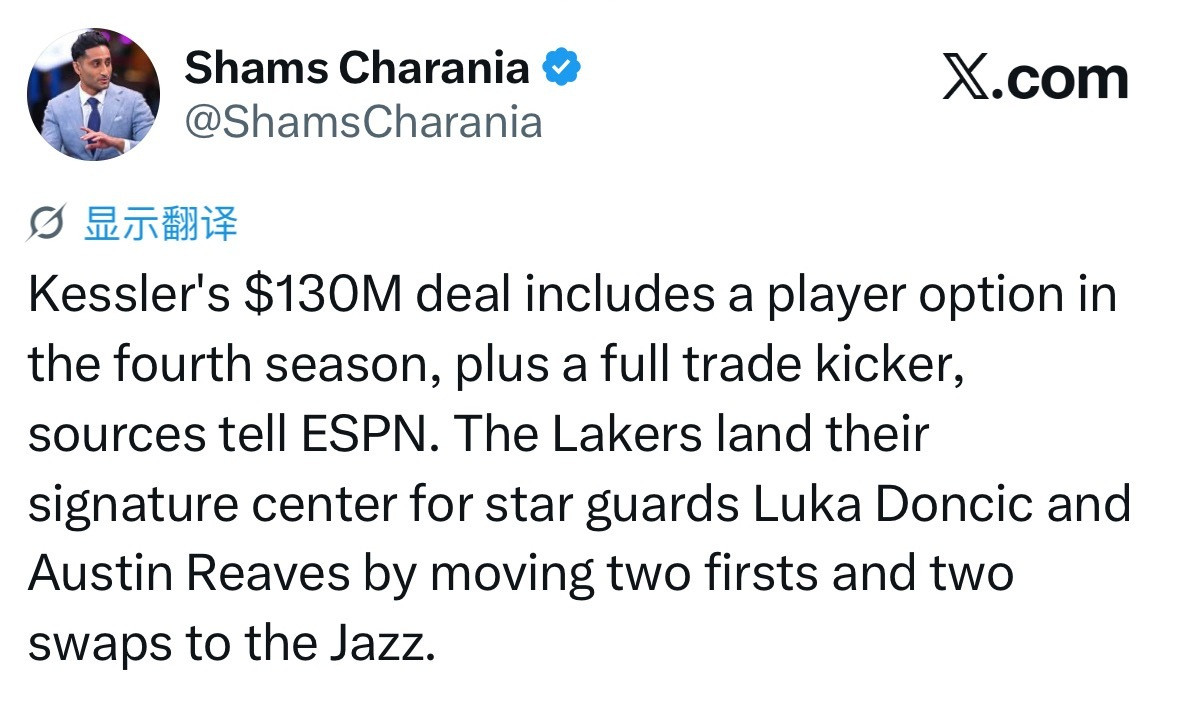Click the word "ESPN" in the post

363,435
